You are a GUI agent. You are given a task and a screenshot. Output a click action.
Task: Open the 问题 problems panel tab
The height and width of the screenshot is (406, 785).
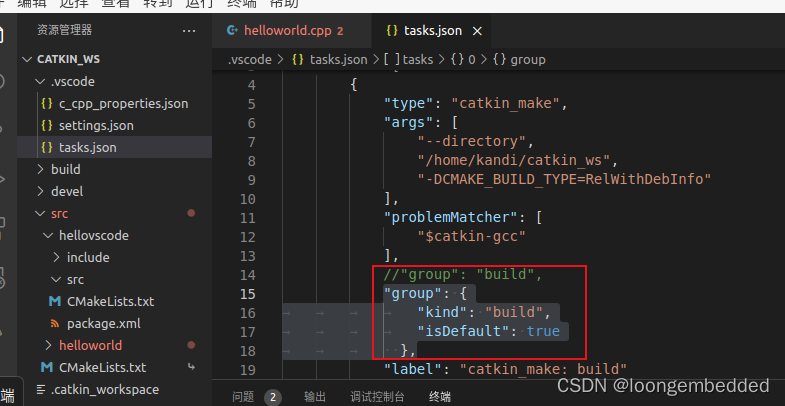243,397
